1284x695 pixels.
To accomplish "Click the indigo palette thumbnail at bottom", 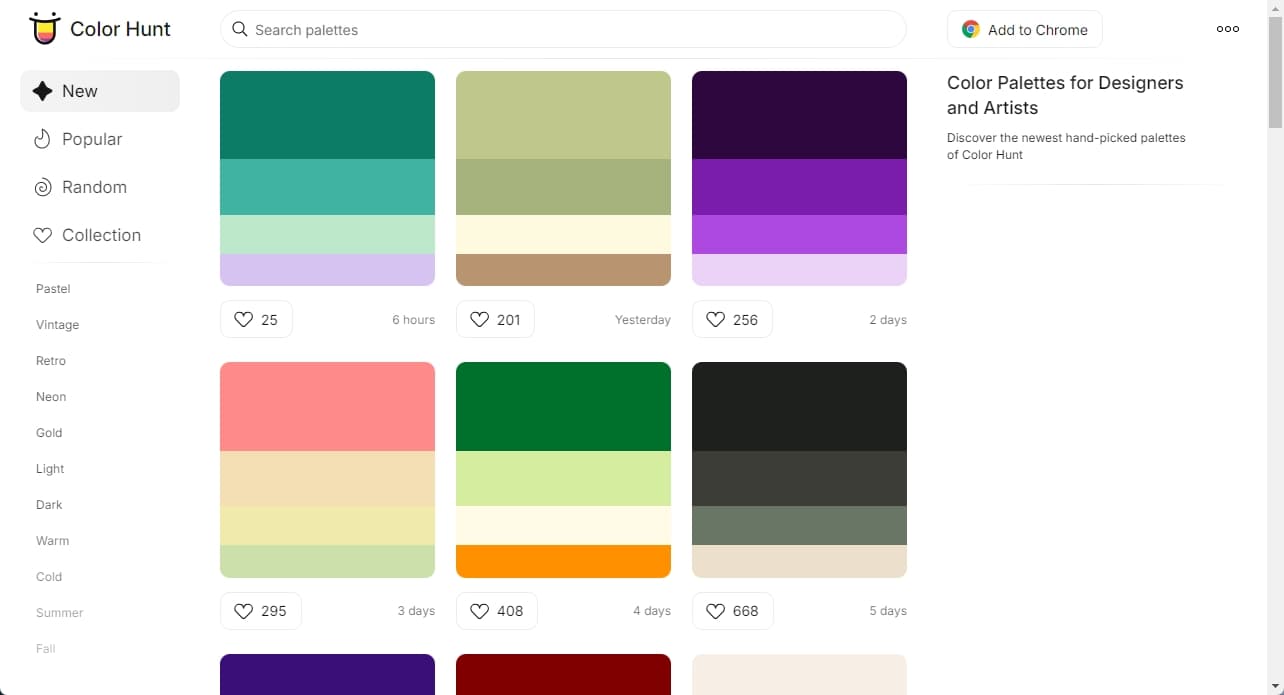I will 327,674.
